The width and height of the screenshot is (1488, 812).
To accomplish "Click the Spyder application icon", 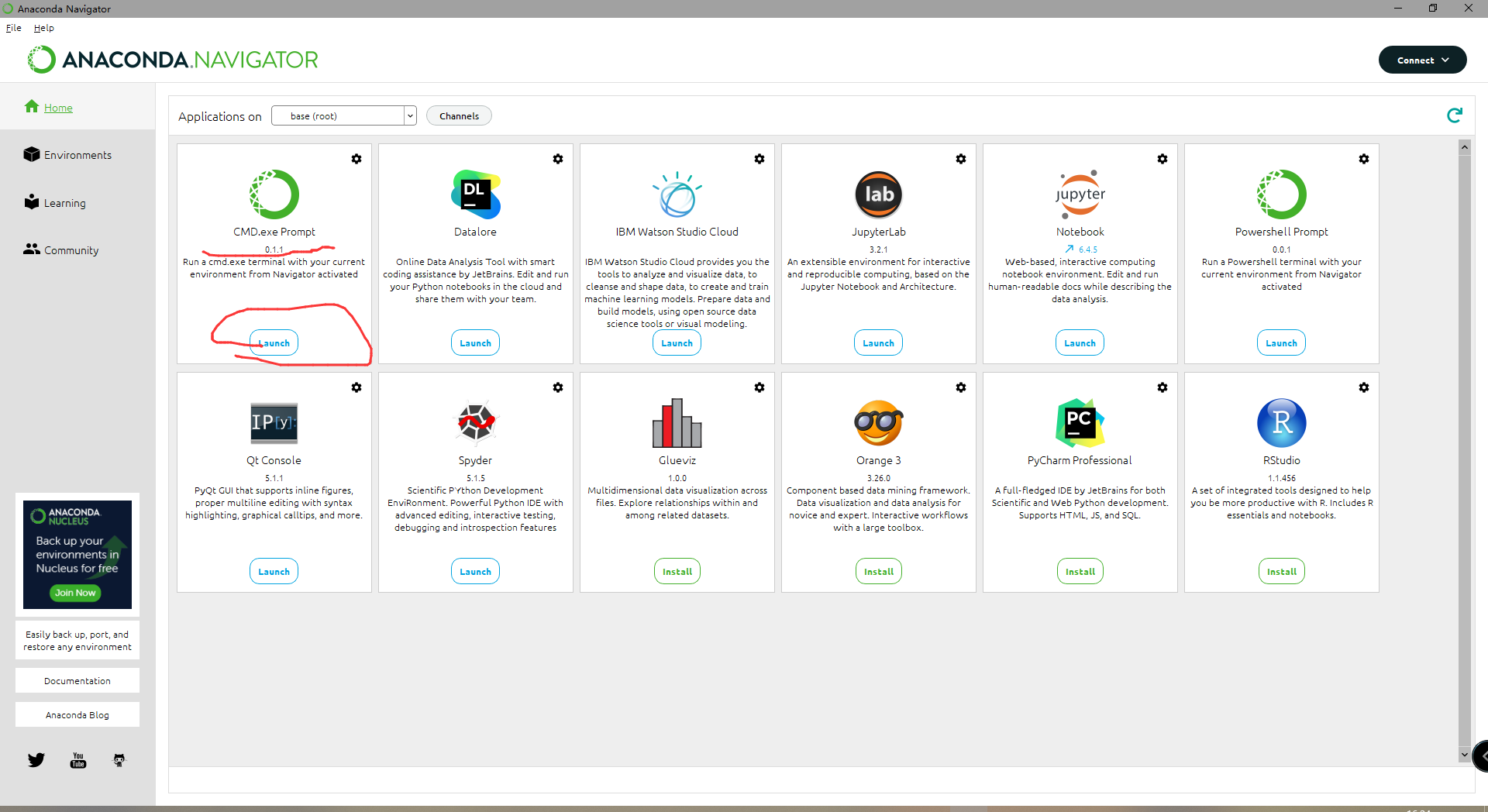I will point(476,423).
